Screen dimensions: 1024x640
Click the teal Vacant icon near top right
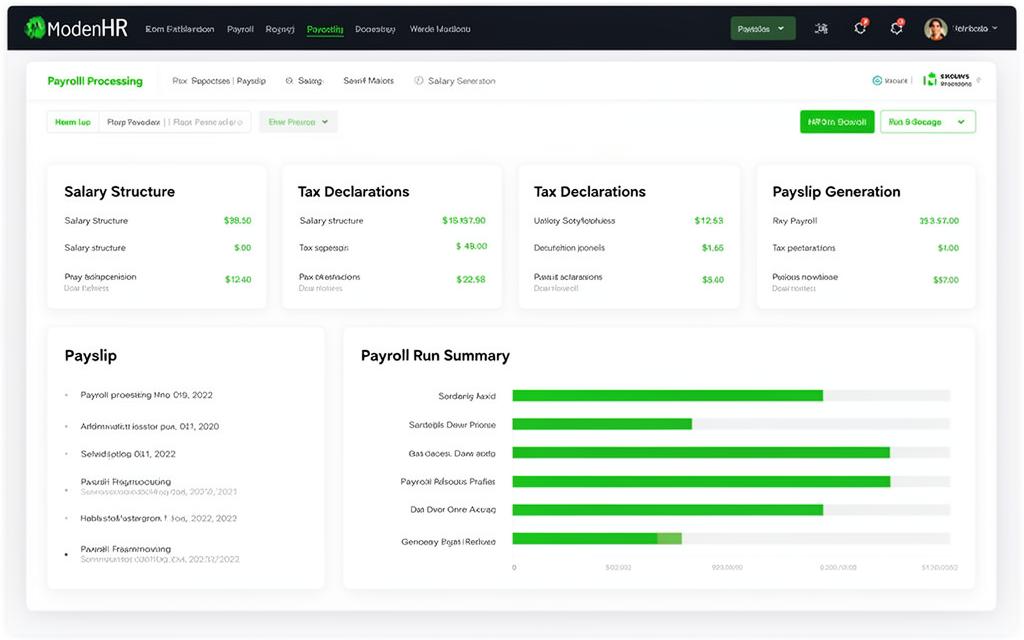pyautogui.click(x=877, y=80)
